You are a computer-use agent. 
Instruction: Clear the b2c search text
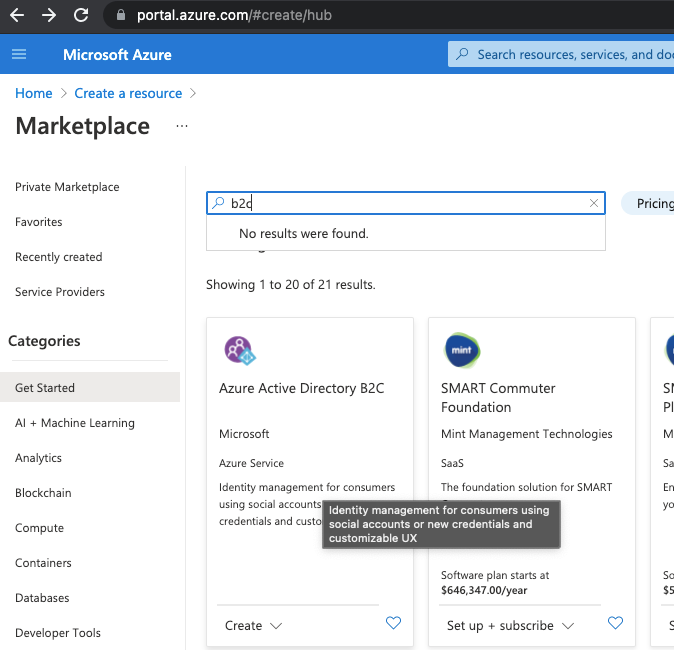[594, 203]
